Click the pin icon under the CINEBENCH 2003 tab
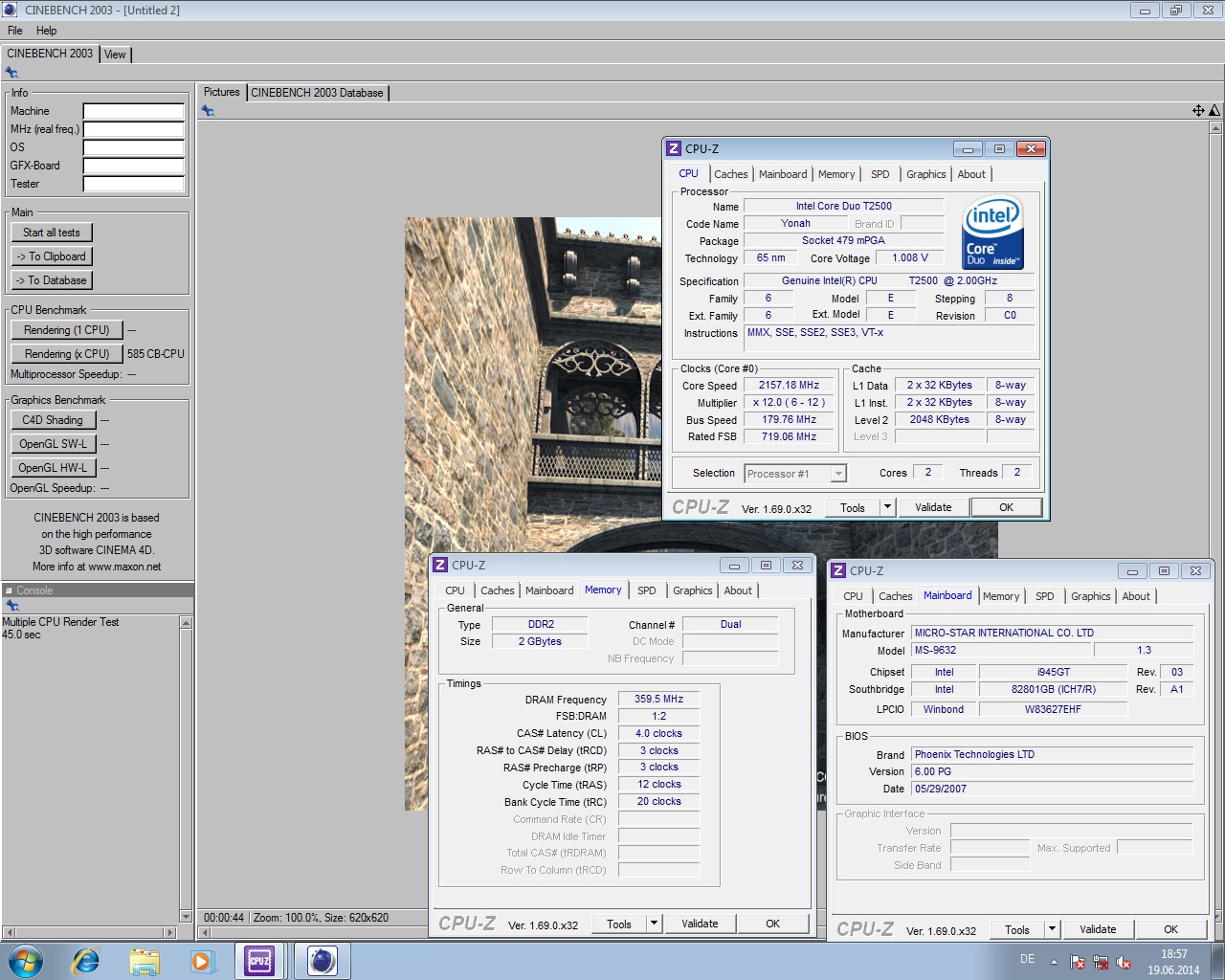1225x980 pixels. pyautogui.click(x=11, y=73)
